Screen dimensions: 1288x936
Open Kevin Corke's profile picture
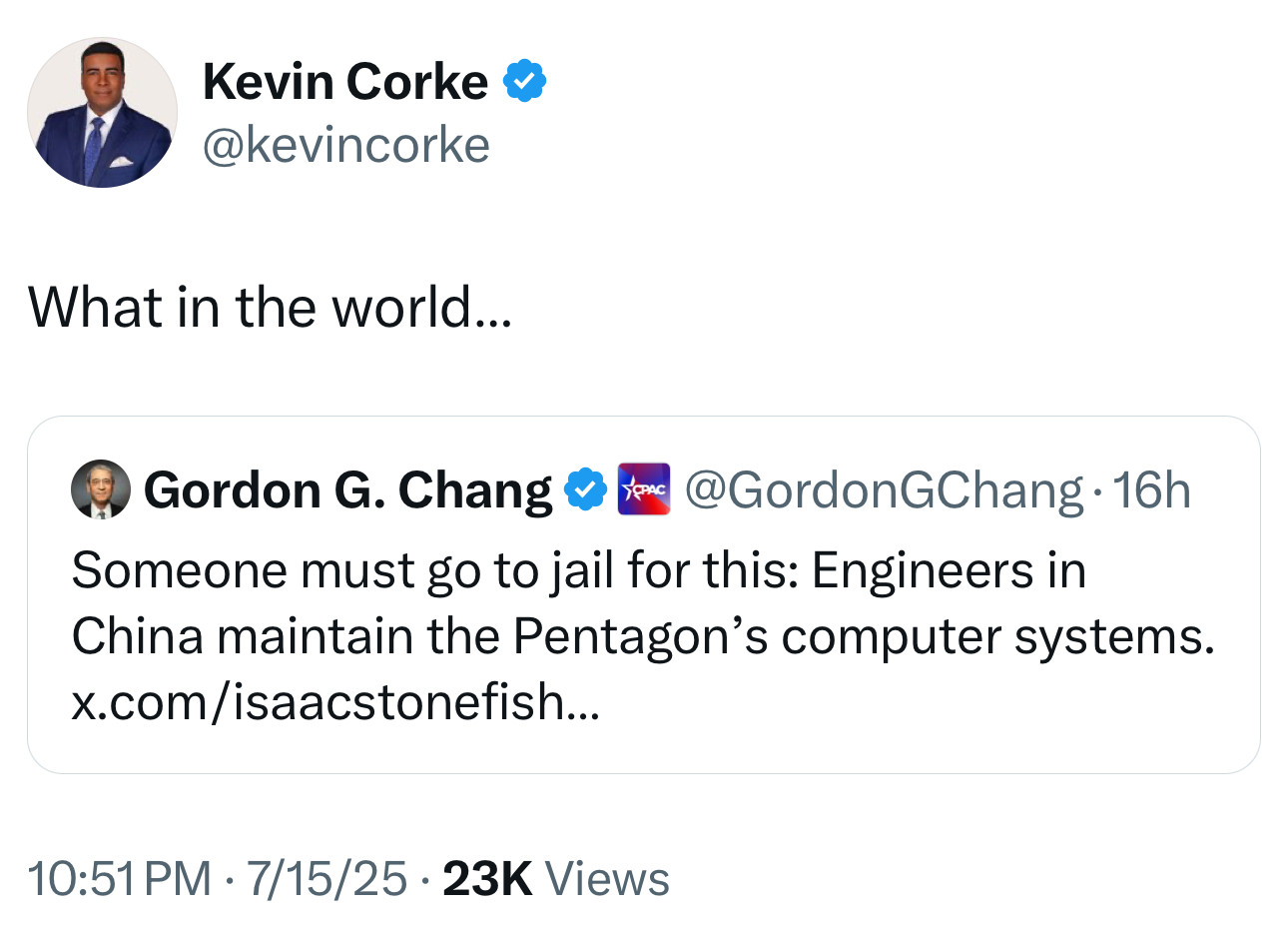102,113
